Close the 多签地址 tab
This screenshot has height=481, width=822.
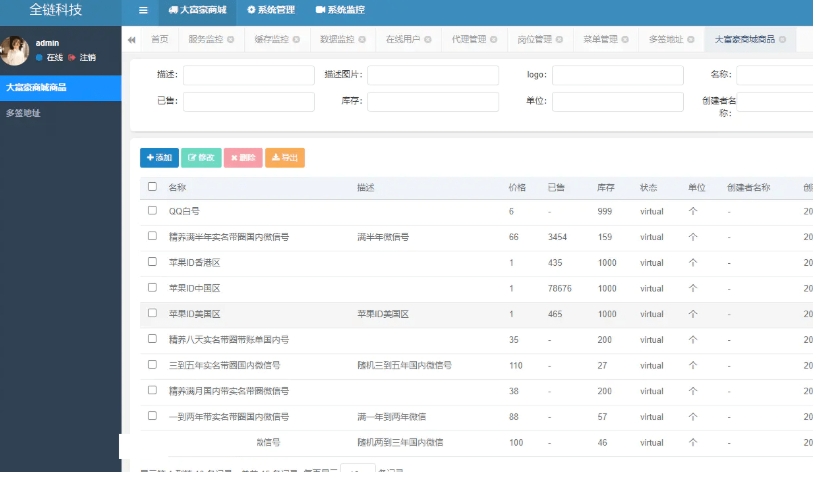pyautogui.click(x=690, y=39)
